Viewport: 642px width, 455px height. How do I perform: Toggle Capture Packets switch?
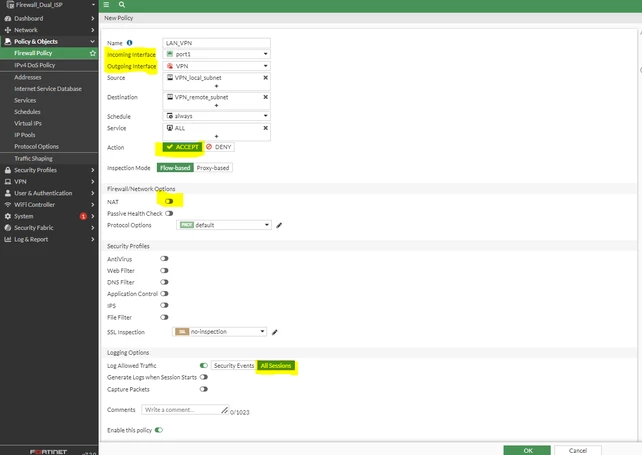[203, 389]
